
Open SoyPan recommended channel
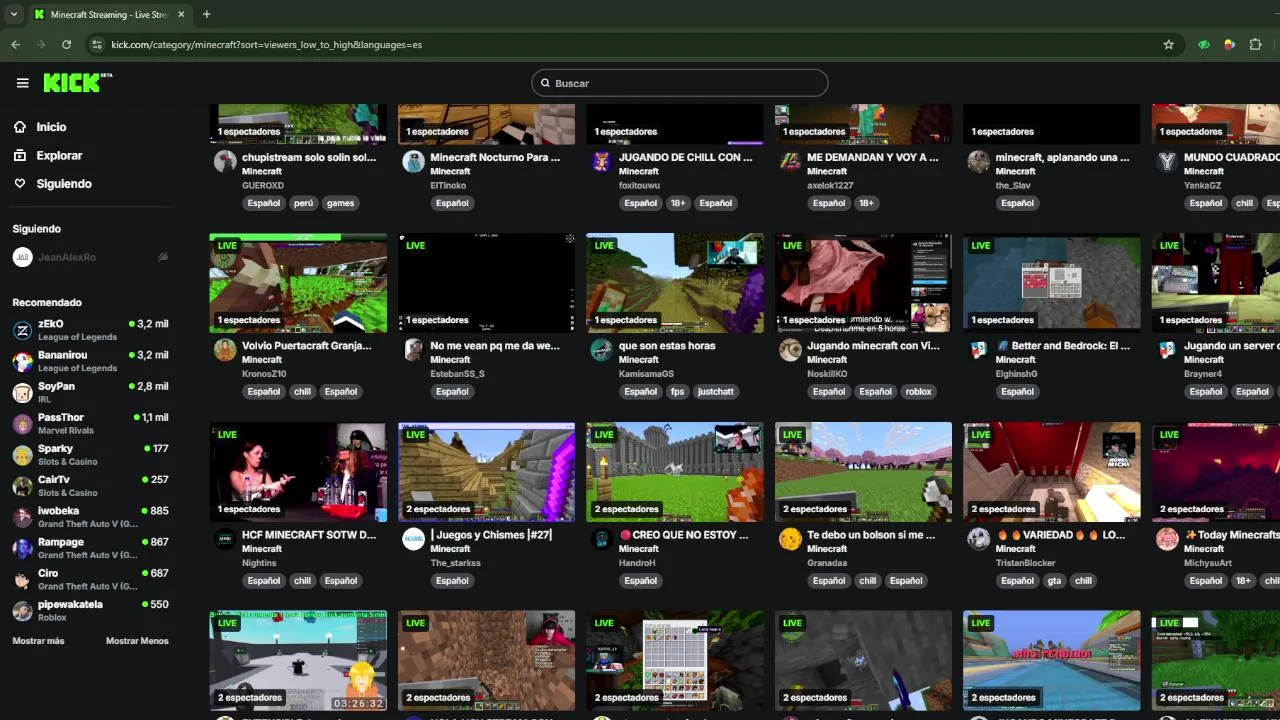point(90,392)
